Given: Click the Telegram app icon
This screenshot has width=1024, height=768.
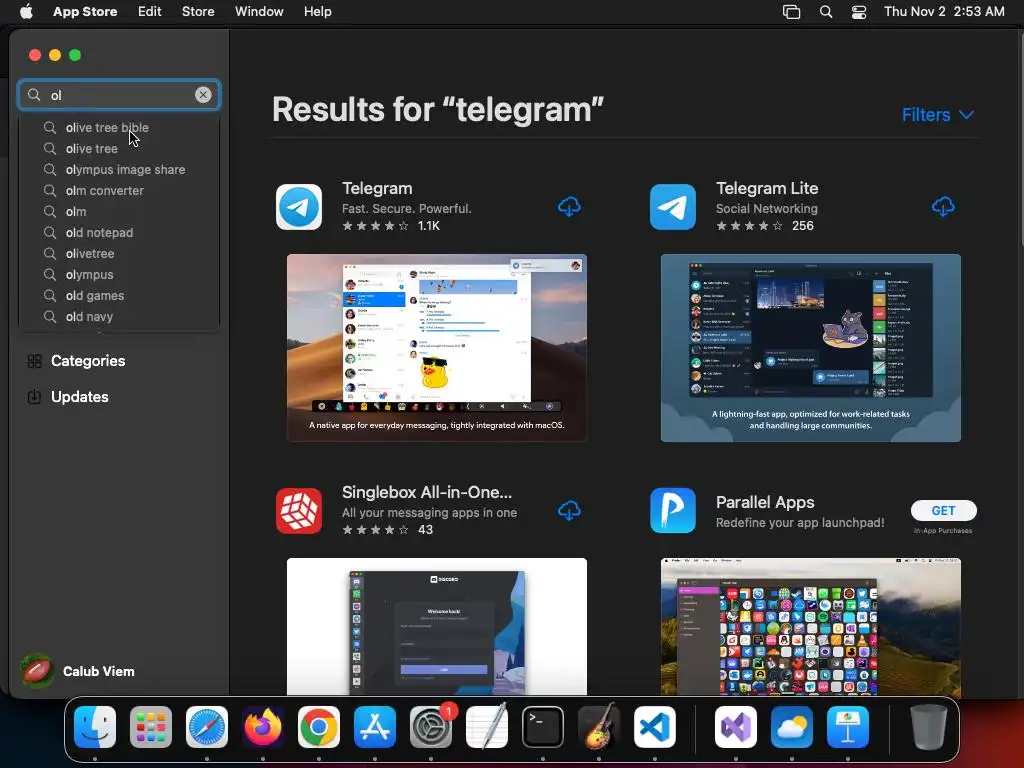Looking at the screenshot, I should pos(298,207).
